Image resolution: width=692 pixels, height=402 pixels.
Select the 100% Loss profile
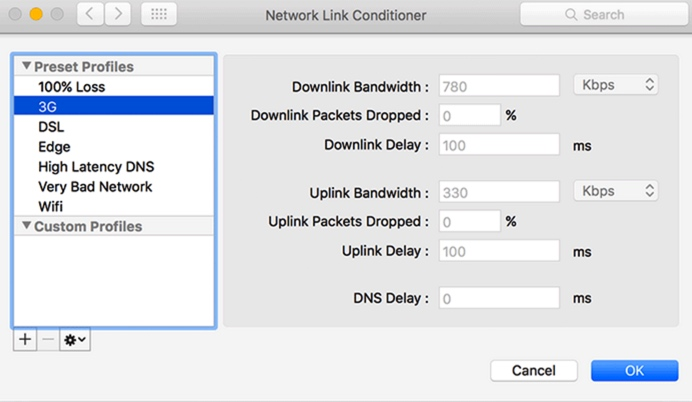click(114, 86)
